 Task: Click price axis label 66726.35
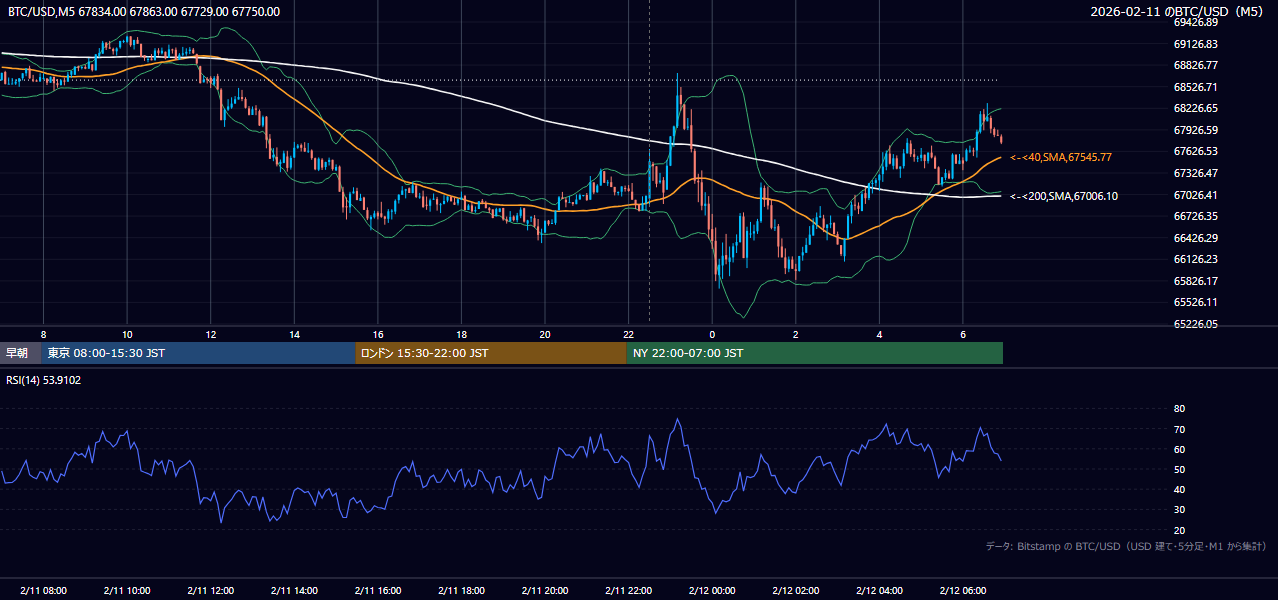tap(1195, 216)
